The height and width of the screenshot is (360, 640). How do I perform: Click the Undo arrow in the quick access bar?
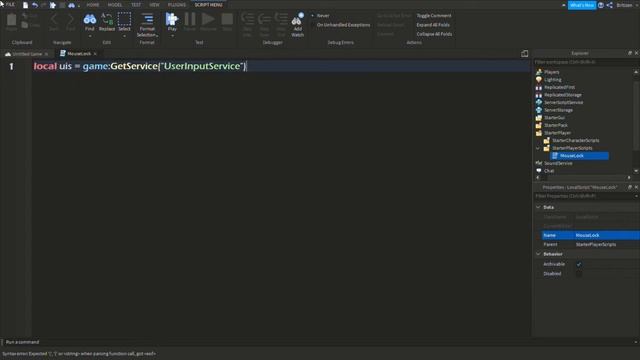[35, 5]
